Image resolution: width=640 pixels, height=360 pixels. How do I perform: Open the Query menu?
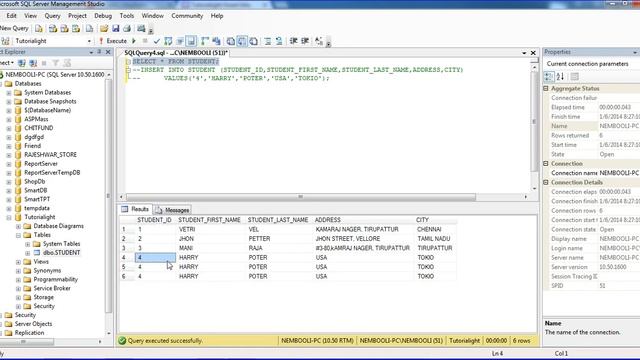[x=52, y=16]
